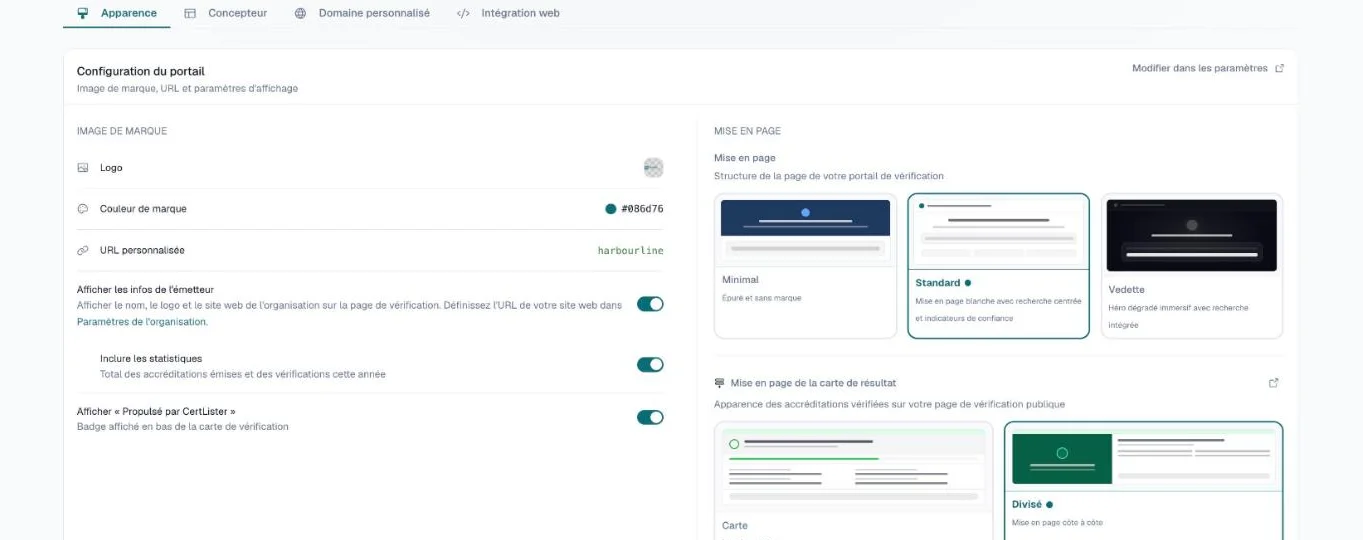Open Paramètres de l'organisation link
The width and height of the screenshot is (1363, 540).
coord(141,322)
